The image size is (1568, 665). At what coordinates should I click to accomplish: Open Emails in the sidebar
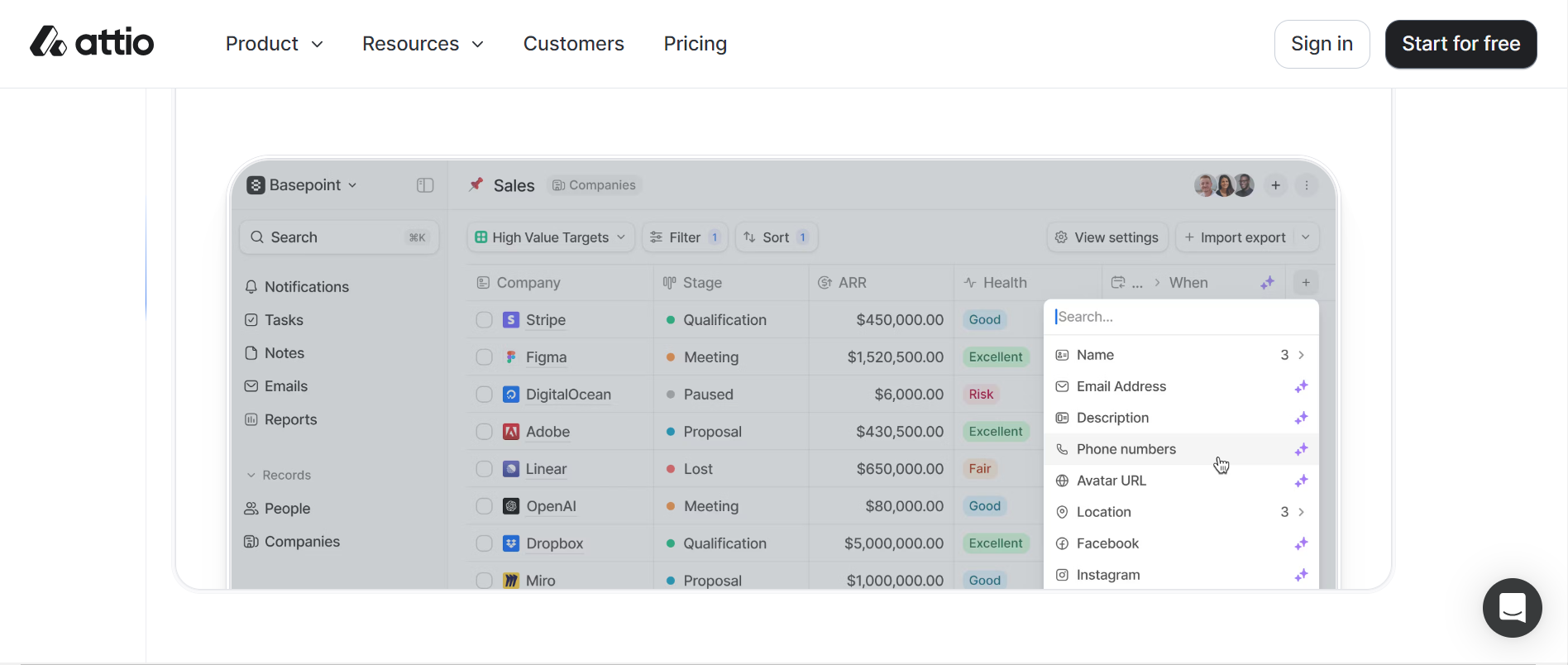pos(276,386)
